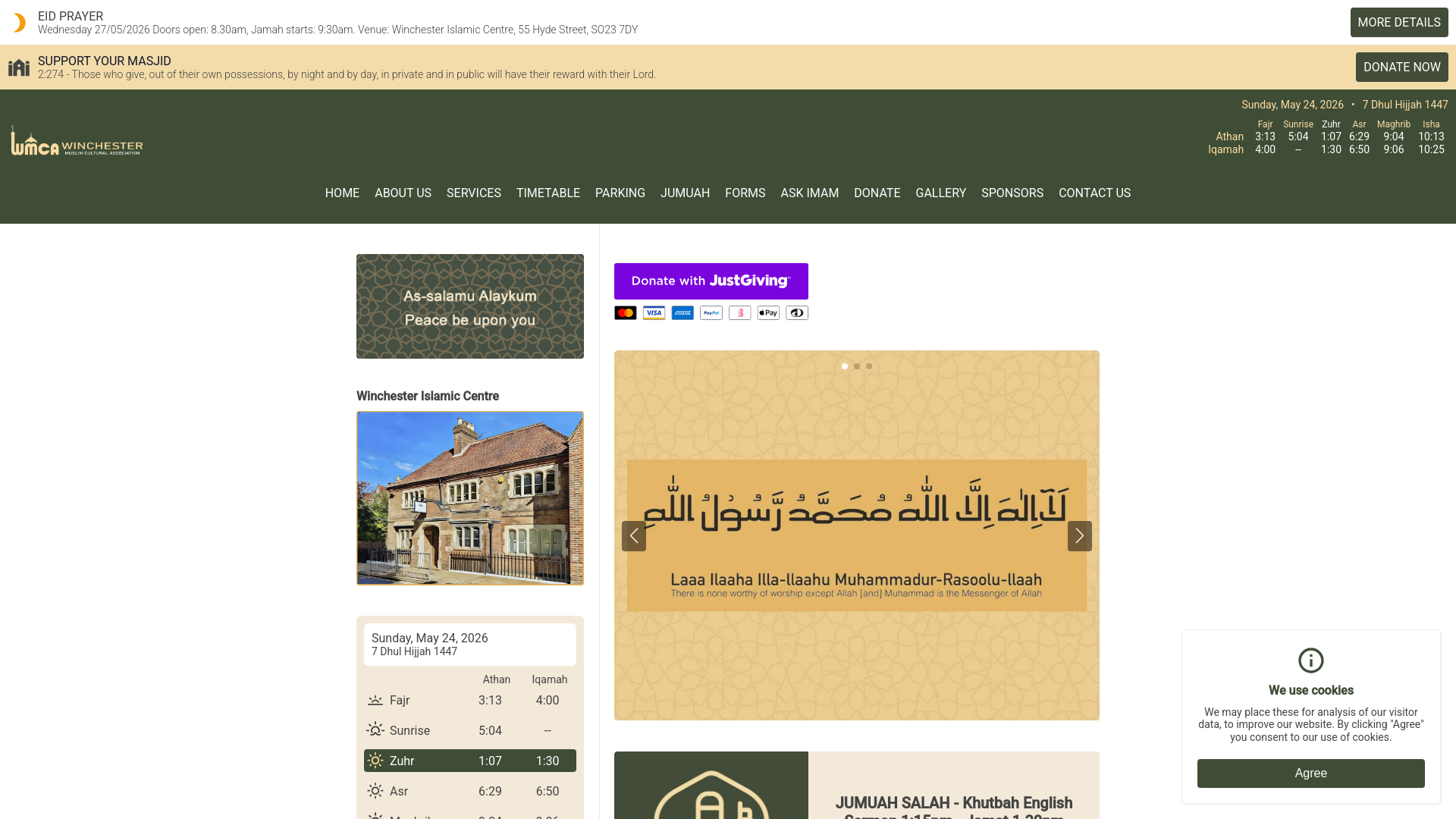This screenshot has height=819, width=1456.
Task: Click the WMCA Winchester logo
Action: (77, 141)
